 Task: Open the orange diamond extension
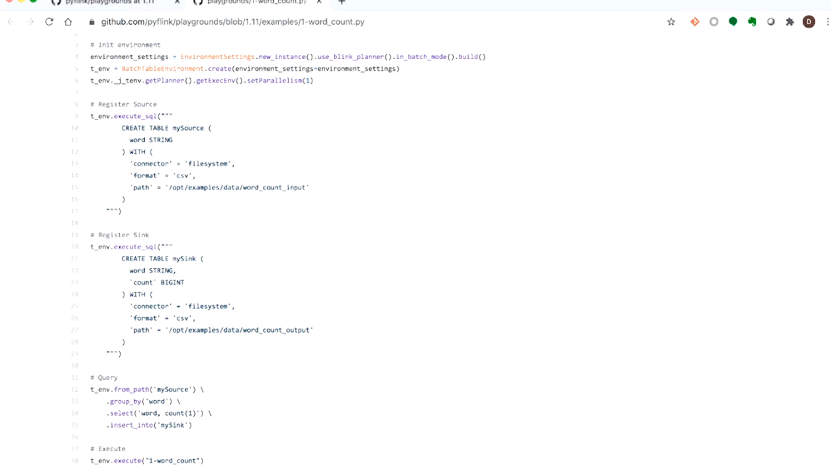tap(695, 22)
